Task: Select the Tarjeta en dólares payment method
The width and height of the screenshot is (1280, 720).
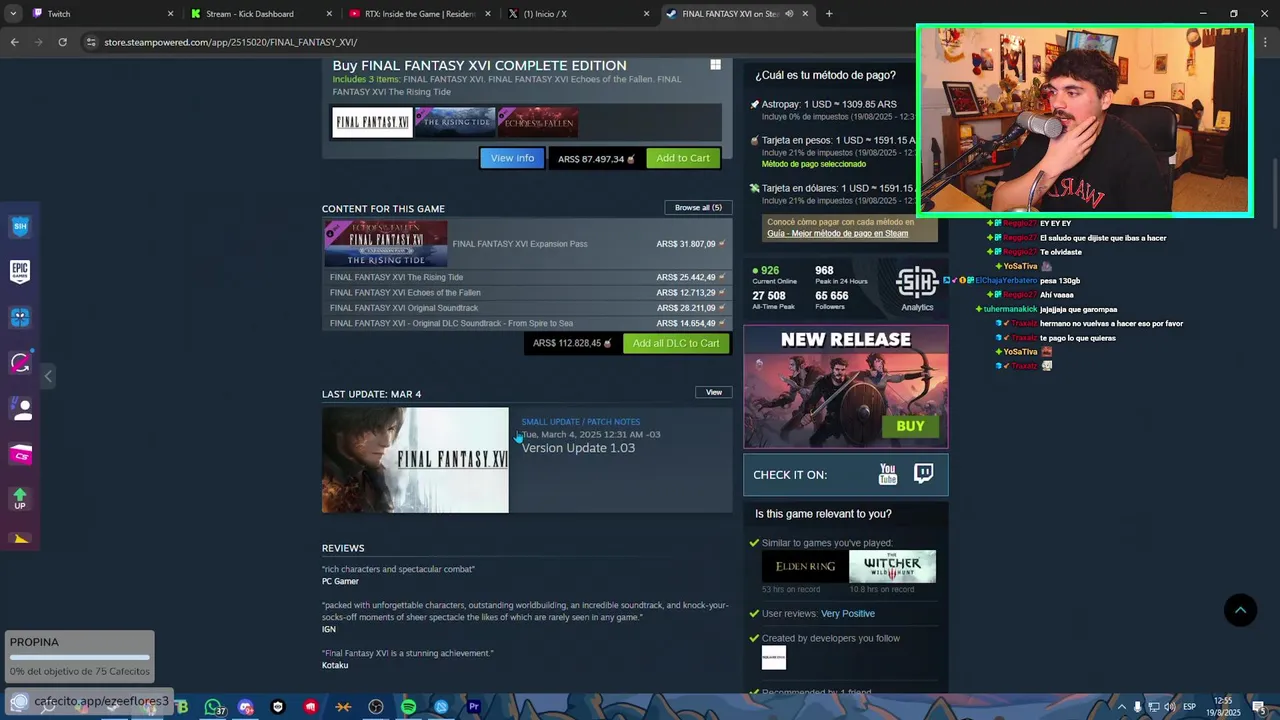Action: (833, 194)
